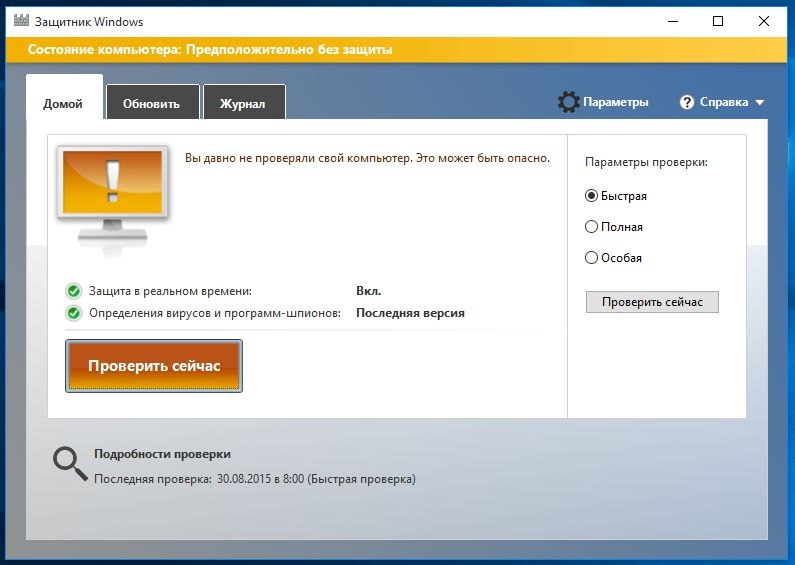
Task: Click the Защитник Windows title text
Action: coord(89,22)
